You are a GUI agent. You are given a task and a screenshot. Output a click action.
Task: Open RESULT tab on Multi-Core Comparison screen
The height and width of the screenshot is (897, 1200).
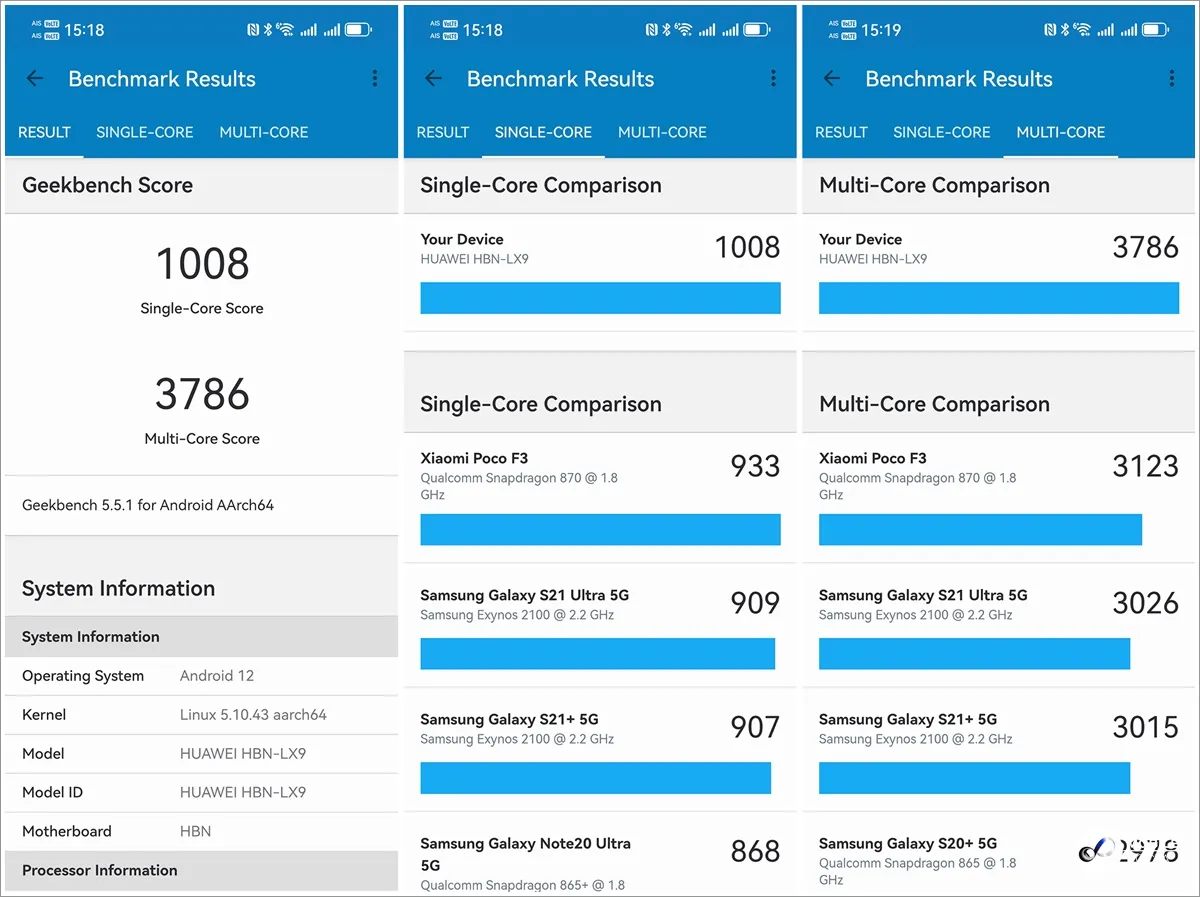(x=841, y=132)
